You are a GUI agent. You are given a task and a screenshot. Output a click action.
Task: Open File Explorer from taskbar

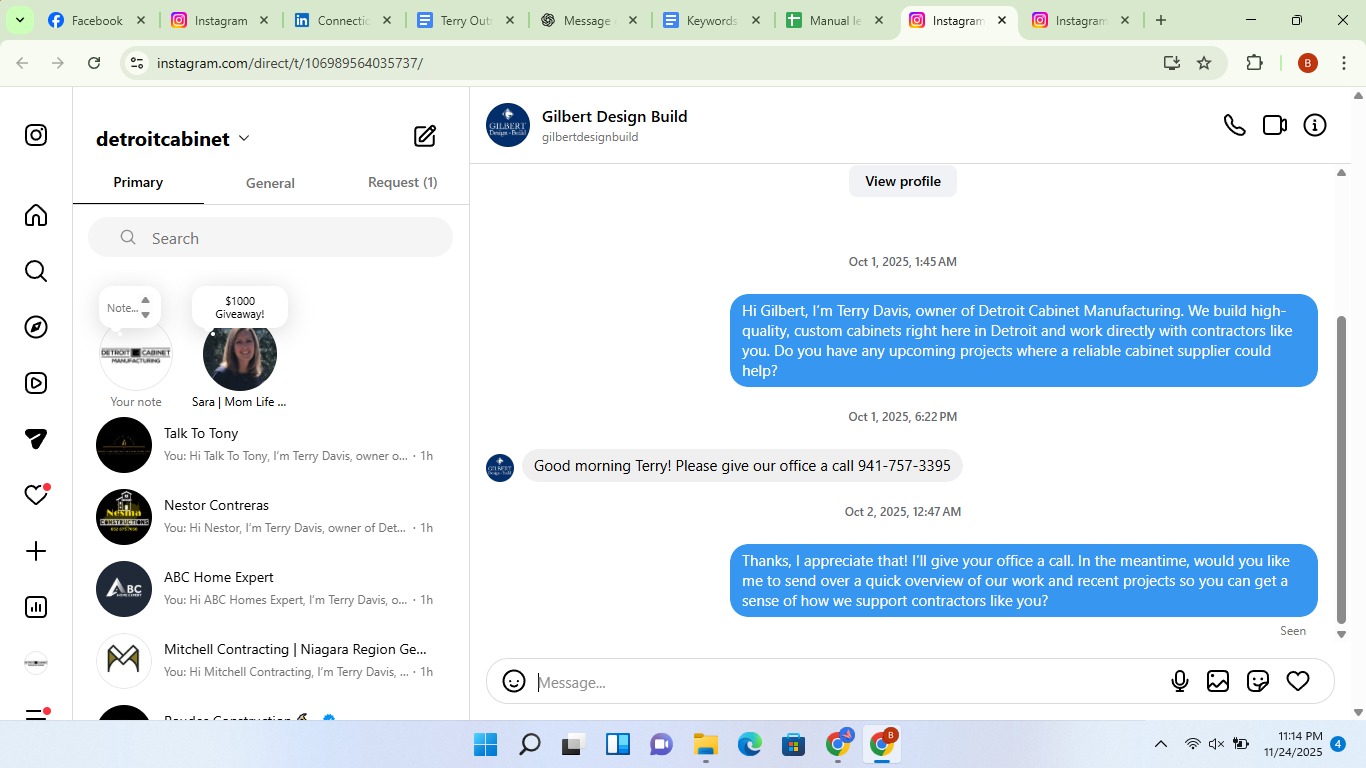(706, 744)
